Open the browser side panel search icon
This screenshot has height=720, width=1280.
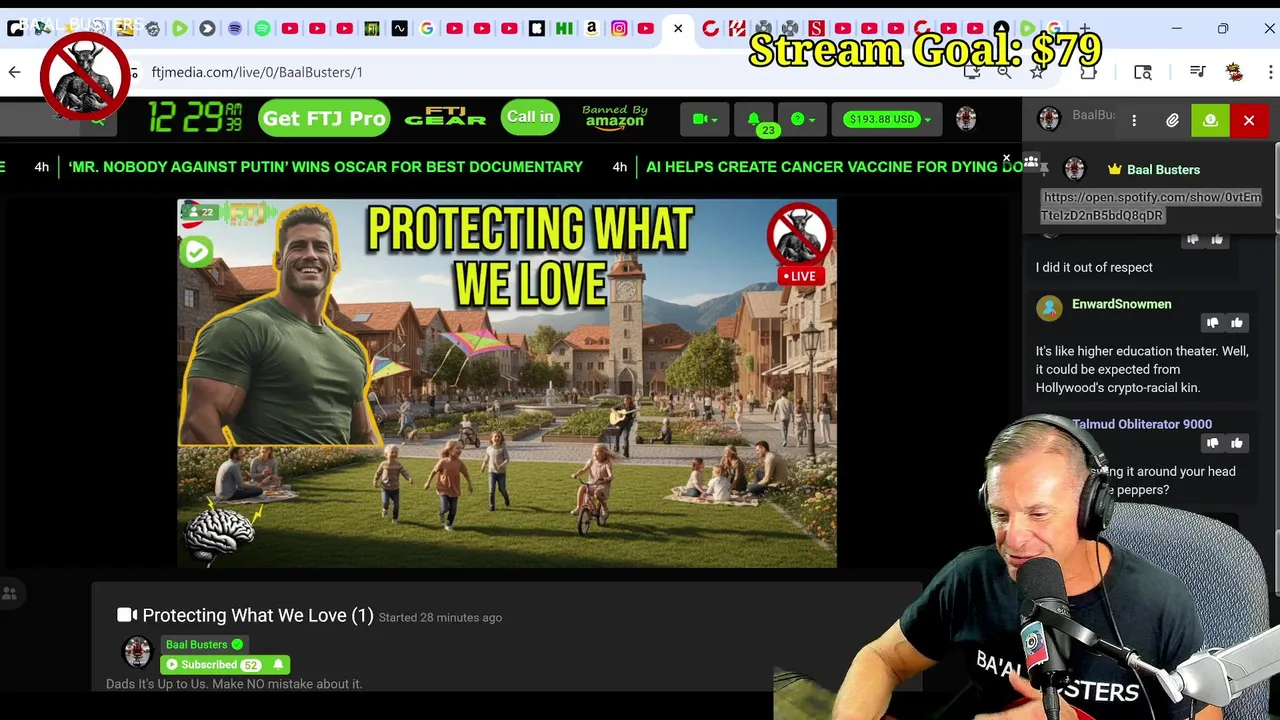tap(1143, 72)
